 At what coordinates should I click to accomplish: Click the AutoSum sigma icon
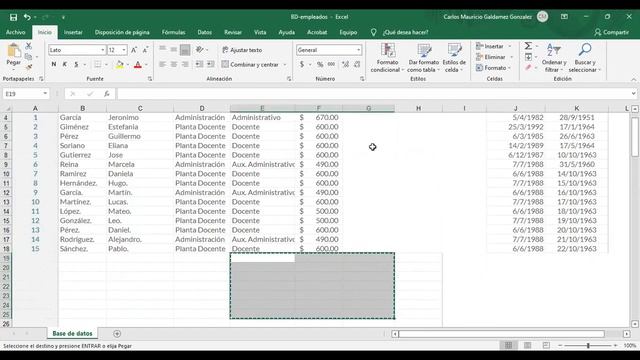point(528,46)
